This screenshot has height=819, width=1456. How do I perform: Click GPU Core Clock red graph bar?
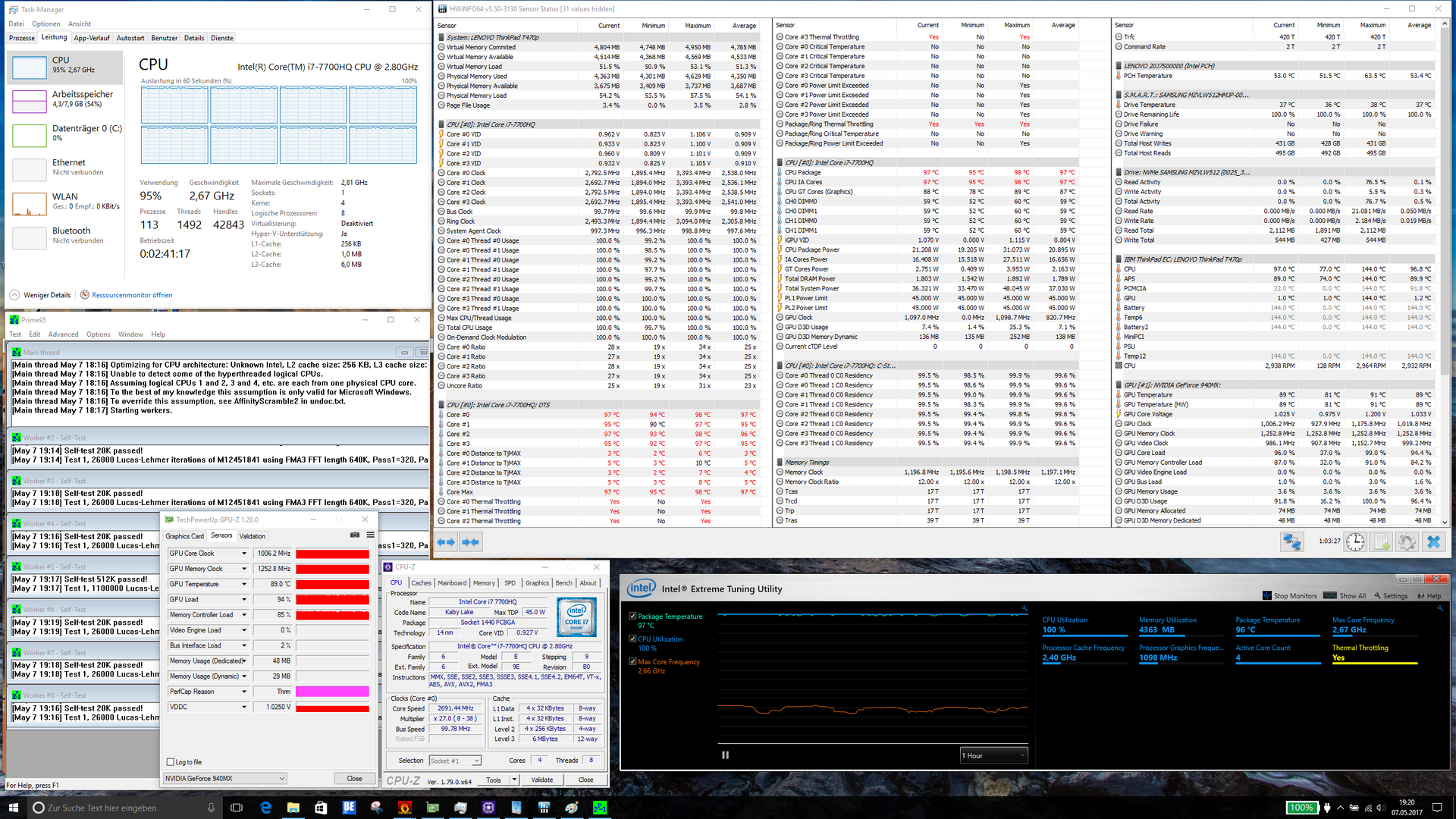pos(332,554)
